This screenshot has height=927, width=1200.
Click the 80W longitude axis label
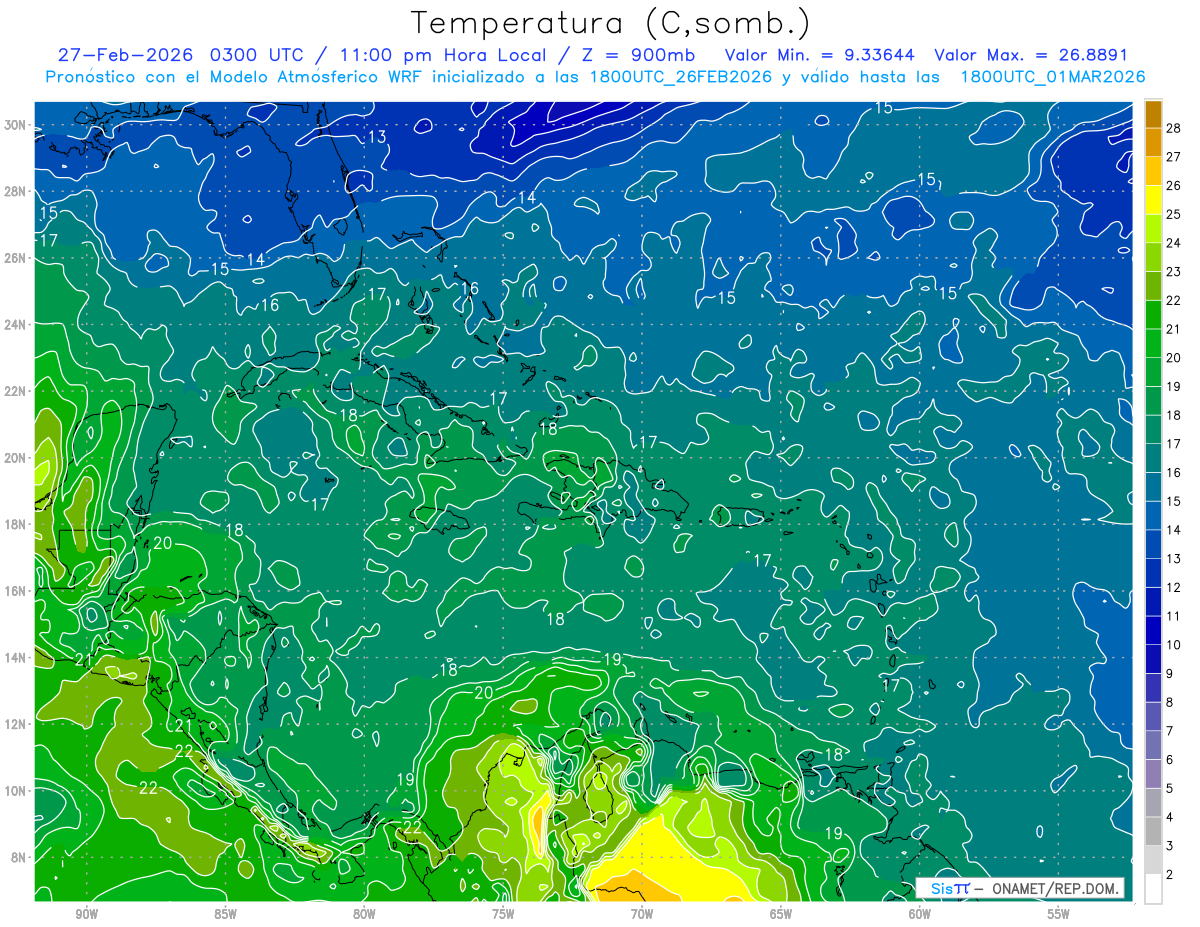pos(364,913)
